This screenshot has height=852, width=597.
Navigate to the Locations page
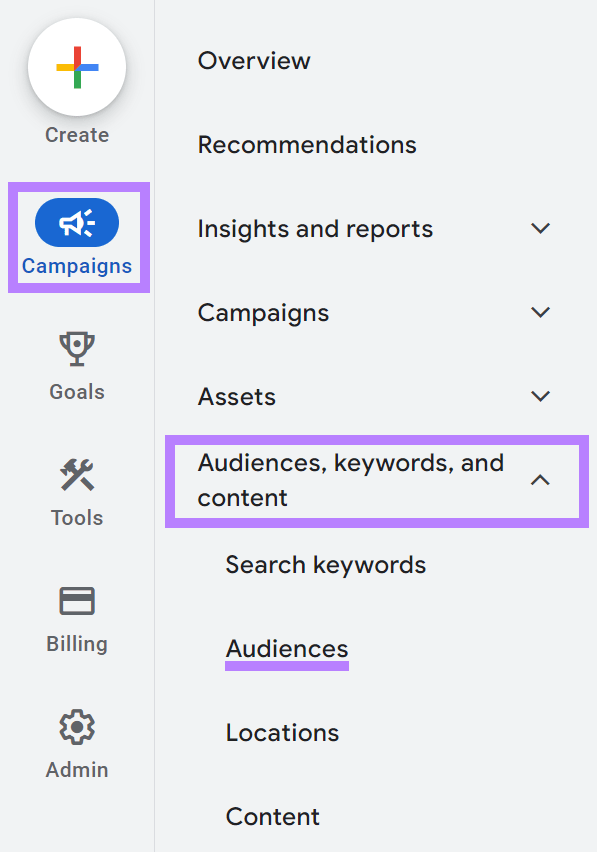coord(282,732)
